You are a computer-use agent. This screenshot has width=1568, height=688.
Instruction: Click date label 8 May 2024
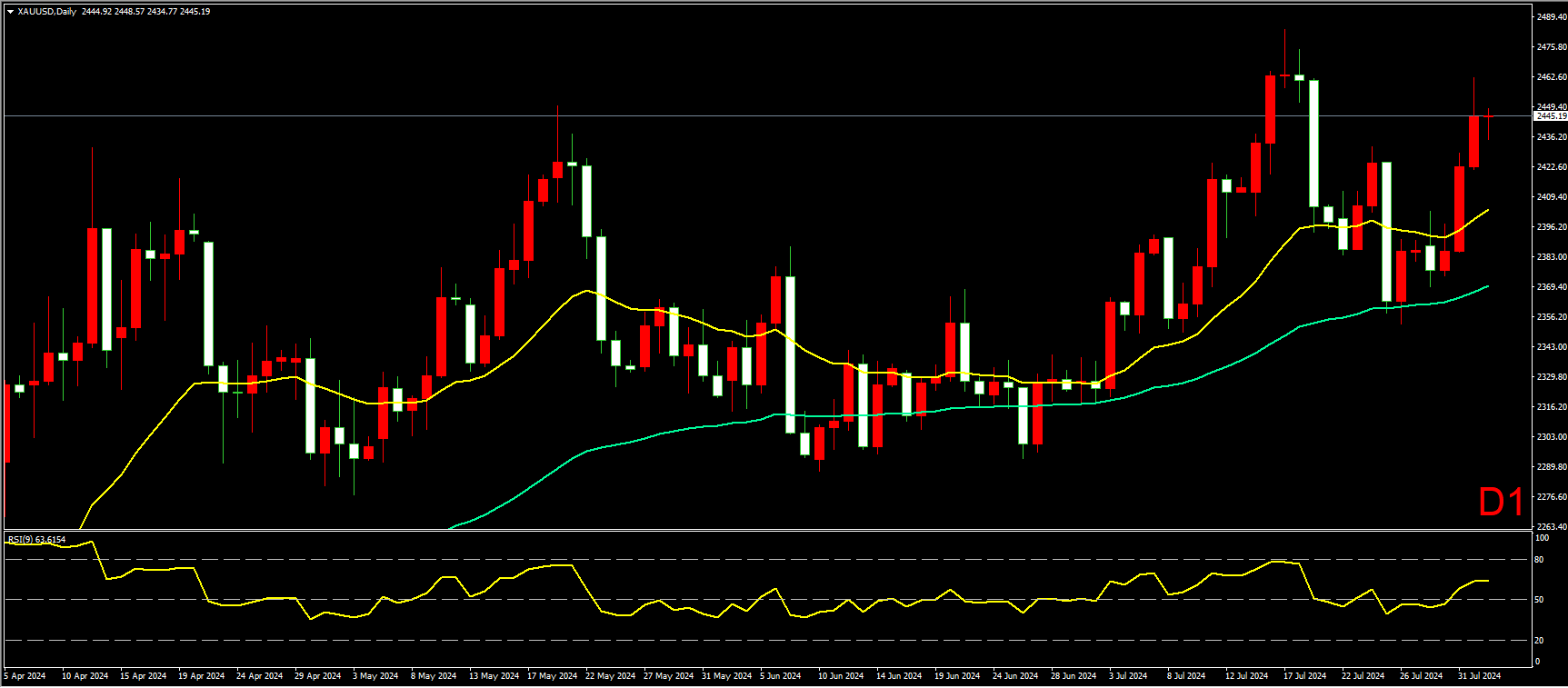click(x=434, y=676)
